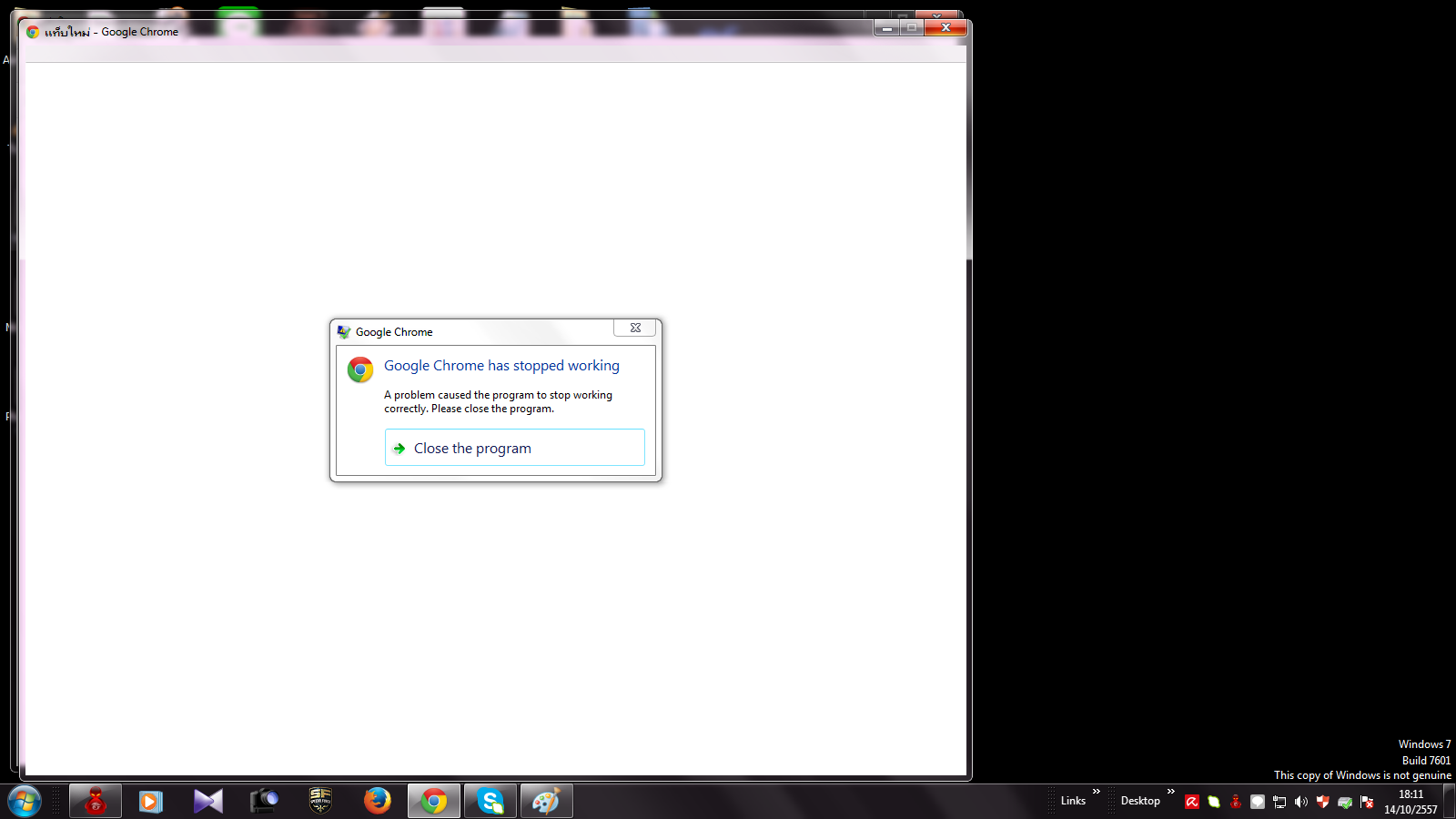This screenshot has width=1456, height=819.
Task: Expand the Desktop toolbar chevron
Action: click(x=1171, y=792)
